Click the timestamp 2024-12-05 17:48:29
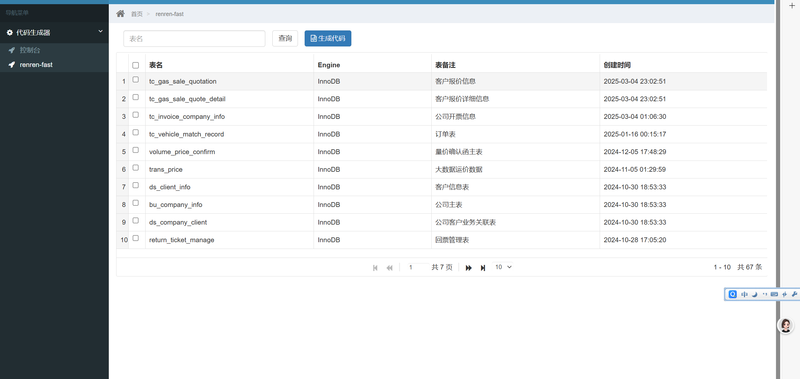 [635, 152]
